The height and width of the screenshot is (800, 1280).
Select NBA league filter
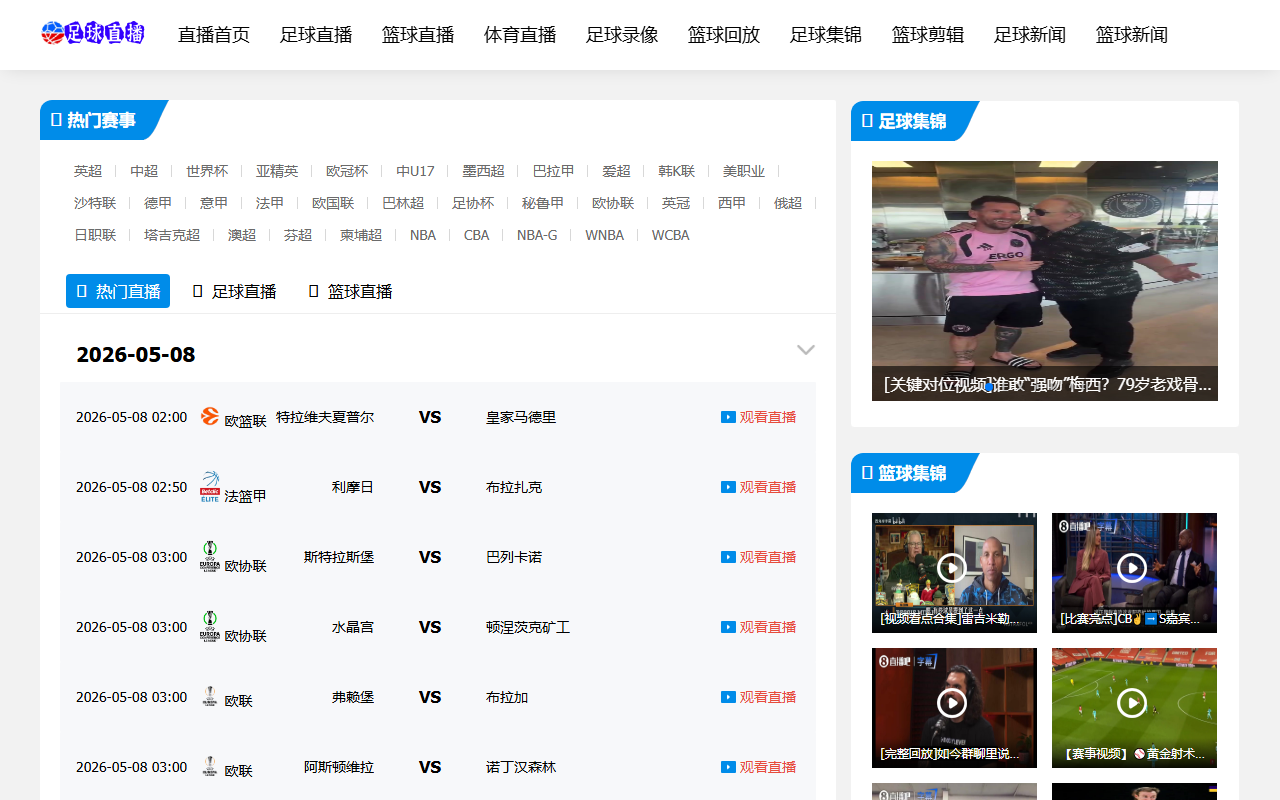pos(423,235)
